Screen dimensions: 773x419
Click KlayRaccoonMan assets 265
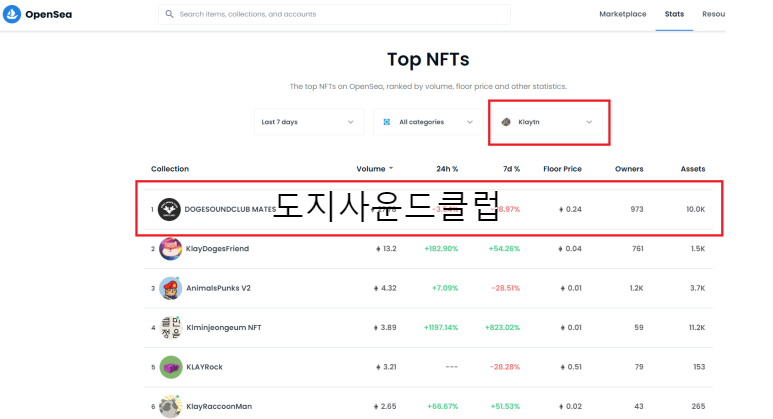(699, 406)
